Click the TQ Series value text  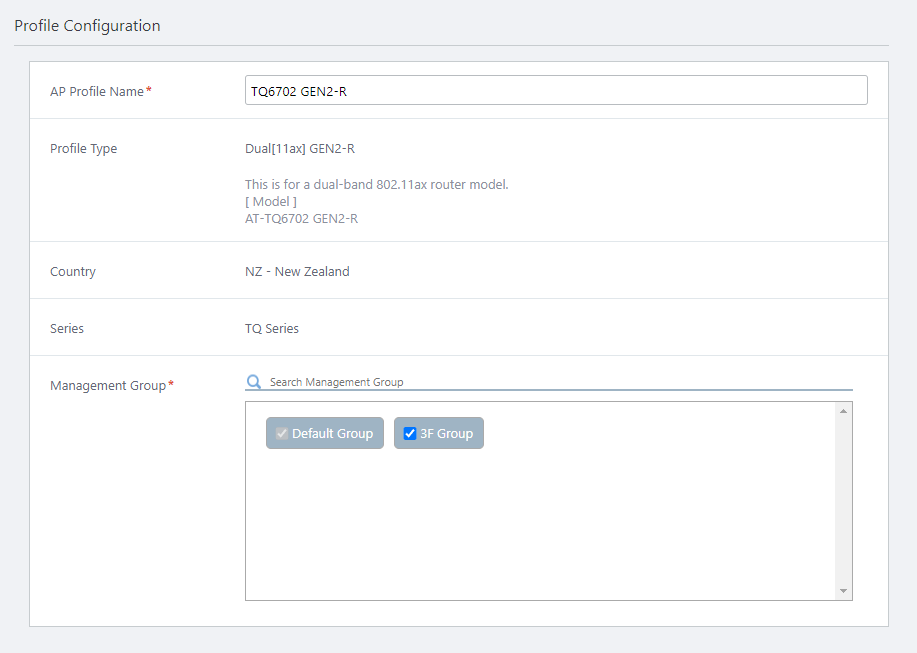[272, 329]
